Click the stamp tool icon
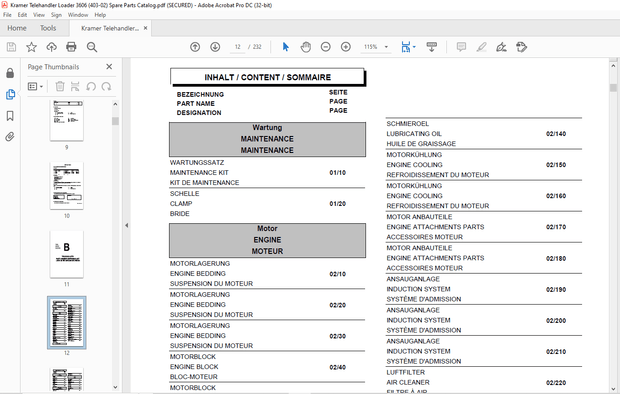The width and height of the screenshot is (620, 394). tap(522, 47)
